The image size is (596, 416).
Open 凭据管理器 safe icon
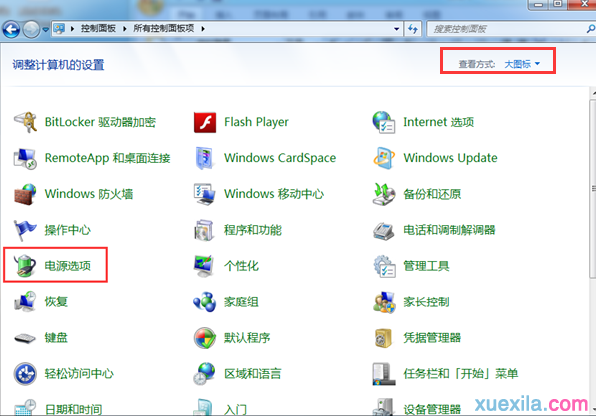[x=383, y=338]
